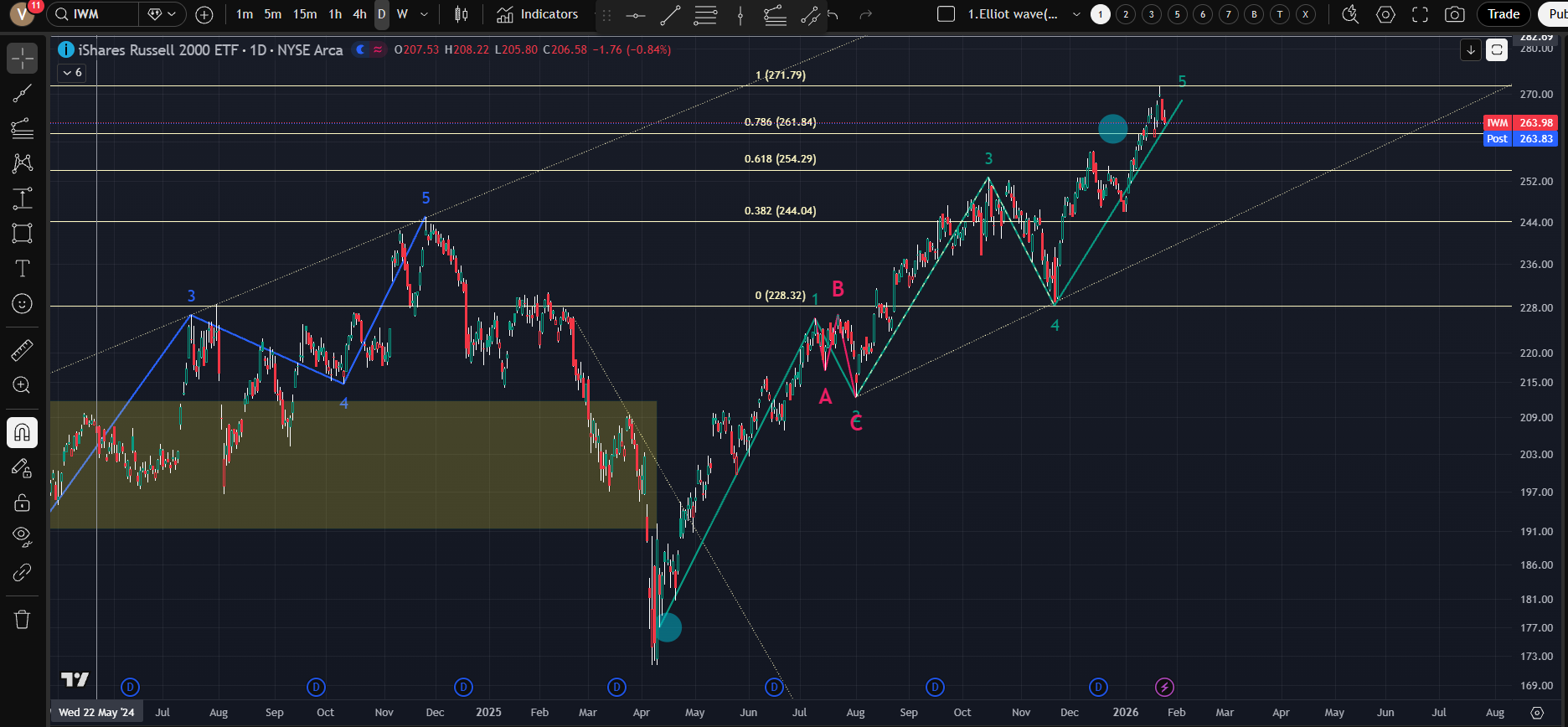Open chart settings with the hexagon gear icon
The width and height of the screenshot is (1568, 727).
(x=1385, y=14)
